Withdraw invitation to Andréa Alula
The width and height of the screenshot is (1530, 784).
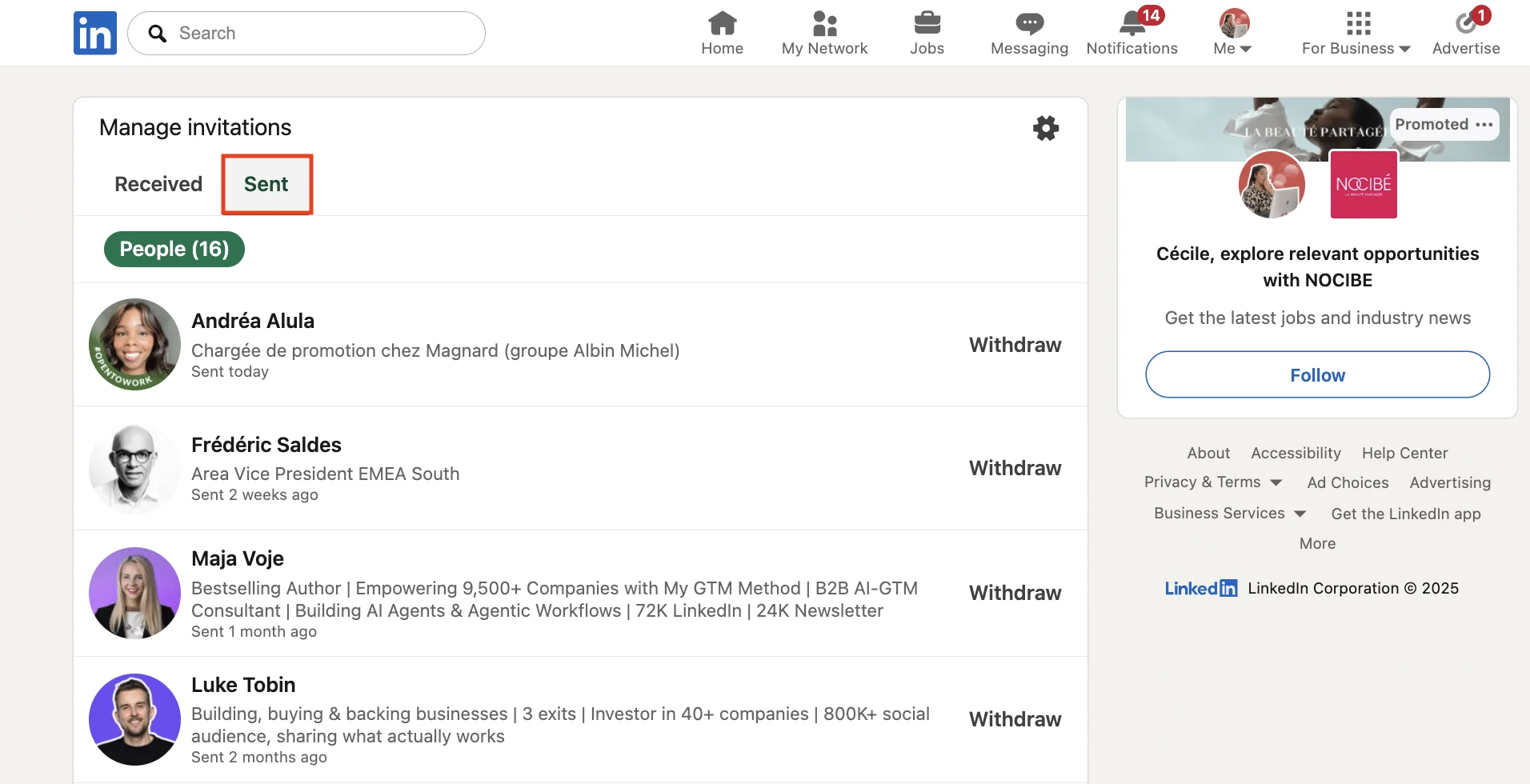[1015, 345]
